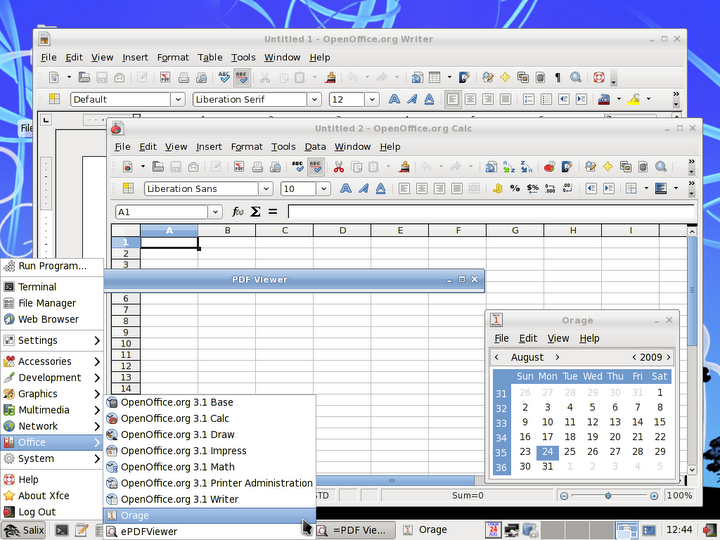The width and height of the screenshot is (720, 540).
Task: Click the Help lifebuoy icon in Writer toolbar
Action: point(598,77)
